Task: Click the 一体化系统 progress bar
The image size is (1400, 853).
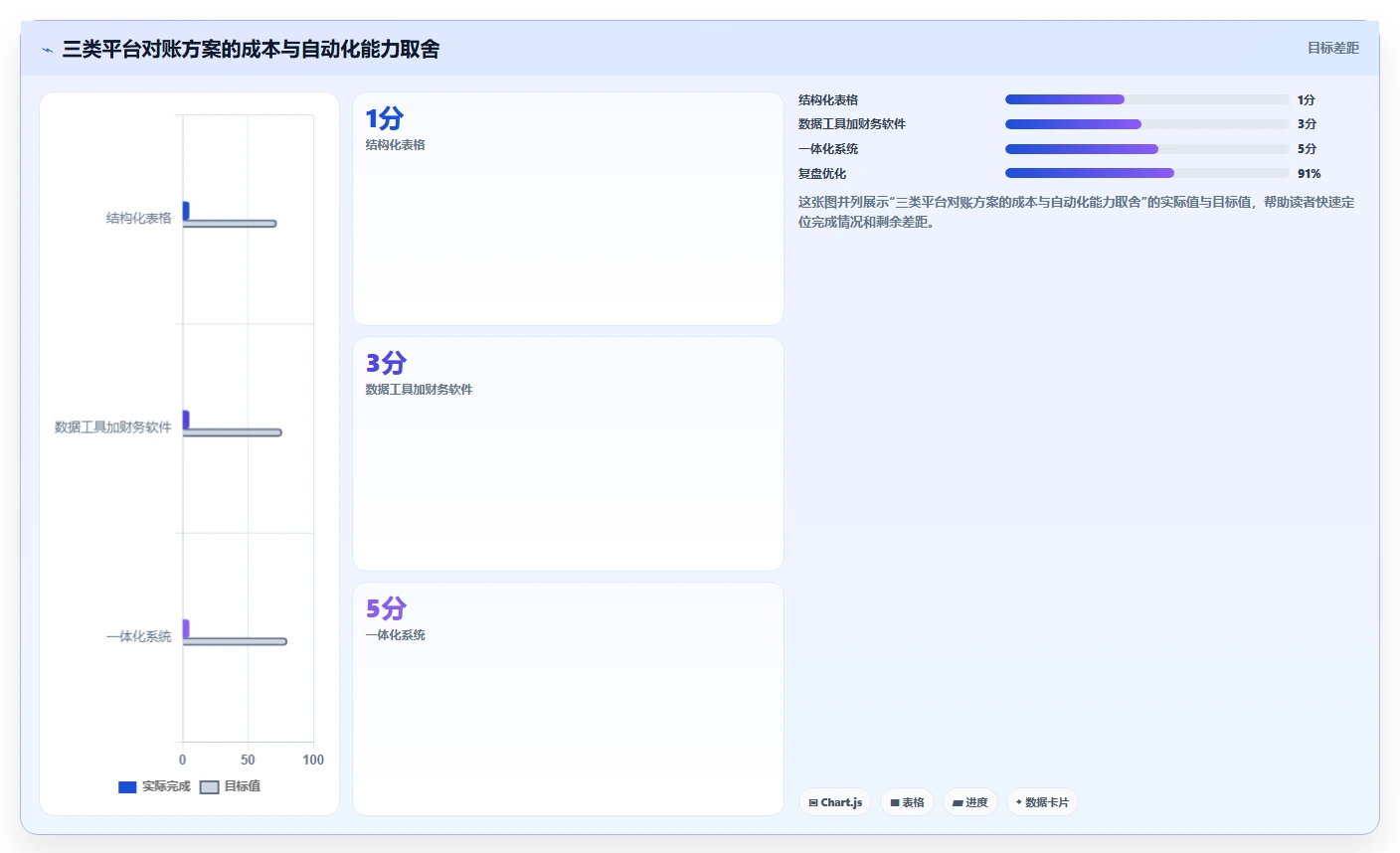Action: point(1146,149)
